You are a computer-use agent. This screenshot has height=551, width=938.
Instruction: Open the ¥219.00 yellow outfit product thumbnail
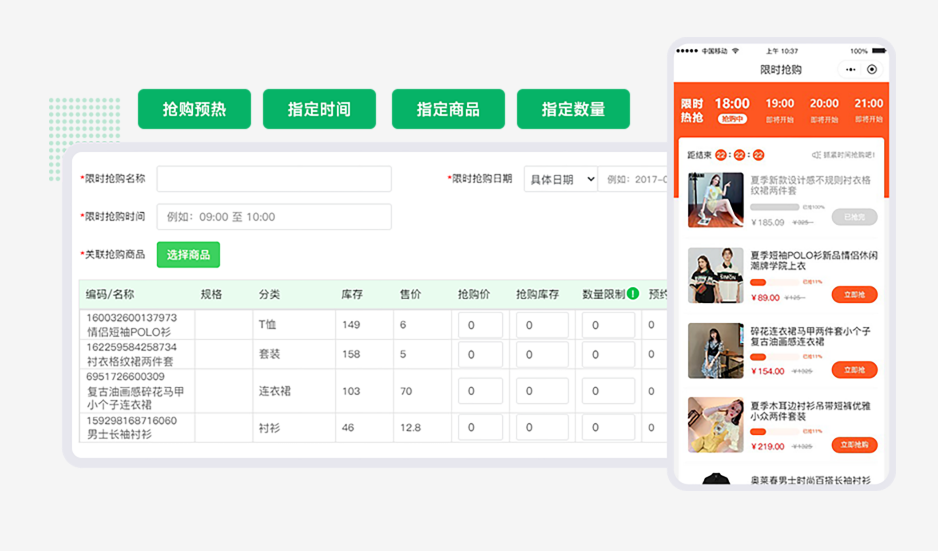716,425
